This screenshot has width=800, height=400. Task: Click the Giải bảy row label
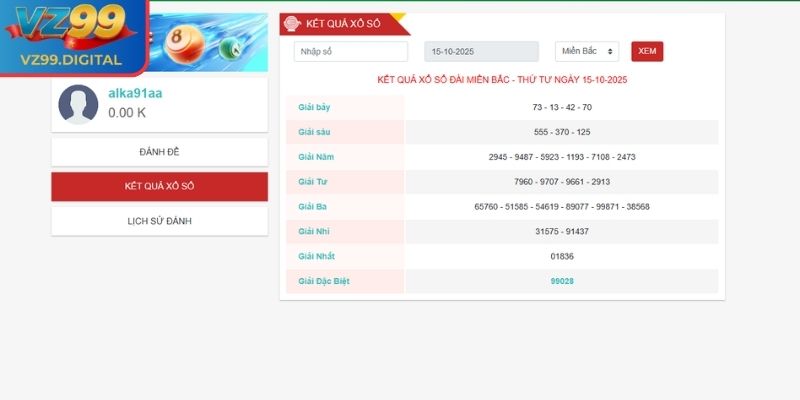(x=314, y=107)
